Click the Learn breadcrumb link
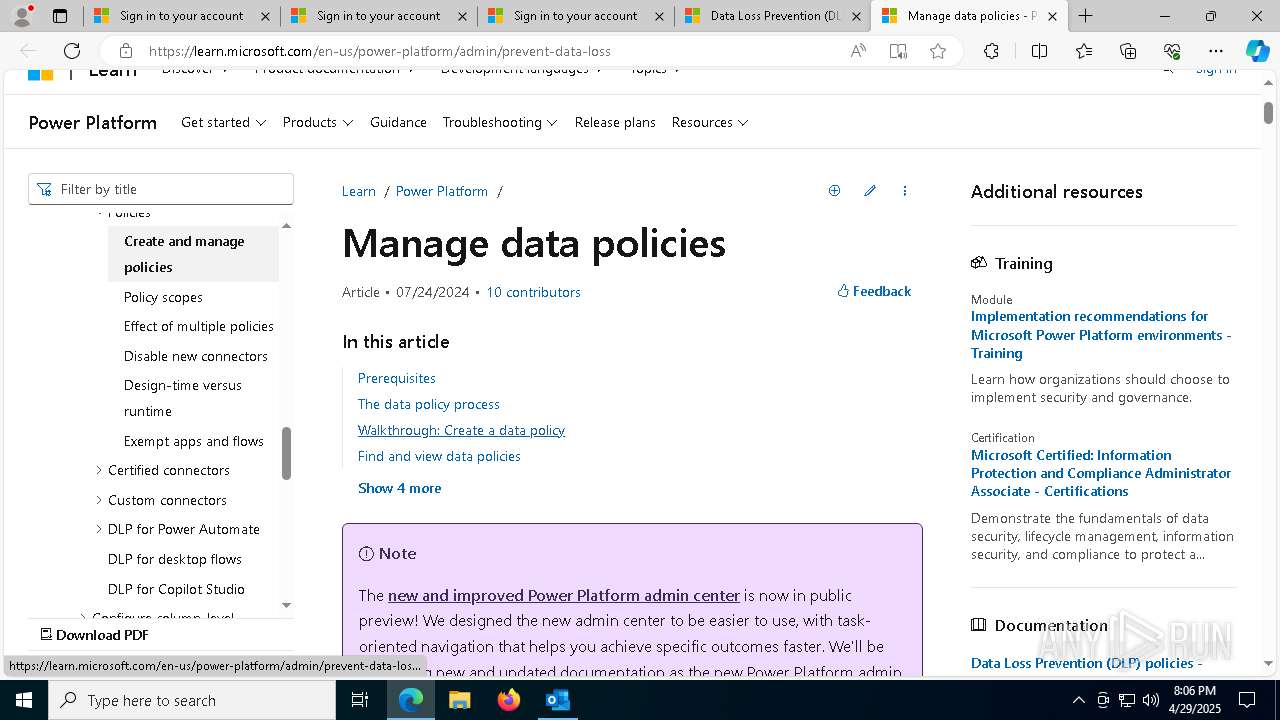 pos(359,191)
